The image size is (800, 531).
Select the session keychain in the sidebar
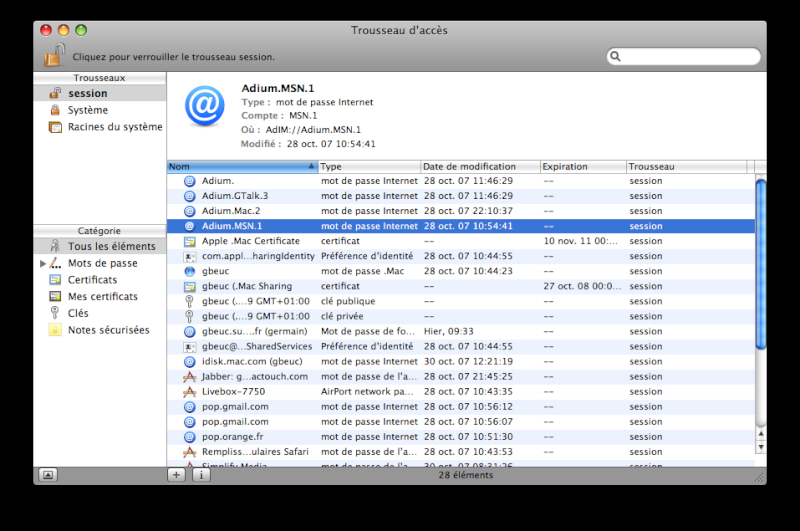(x=99, y=93)
